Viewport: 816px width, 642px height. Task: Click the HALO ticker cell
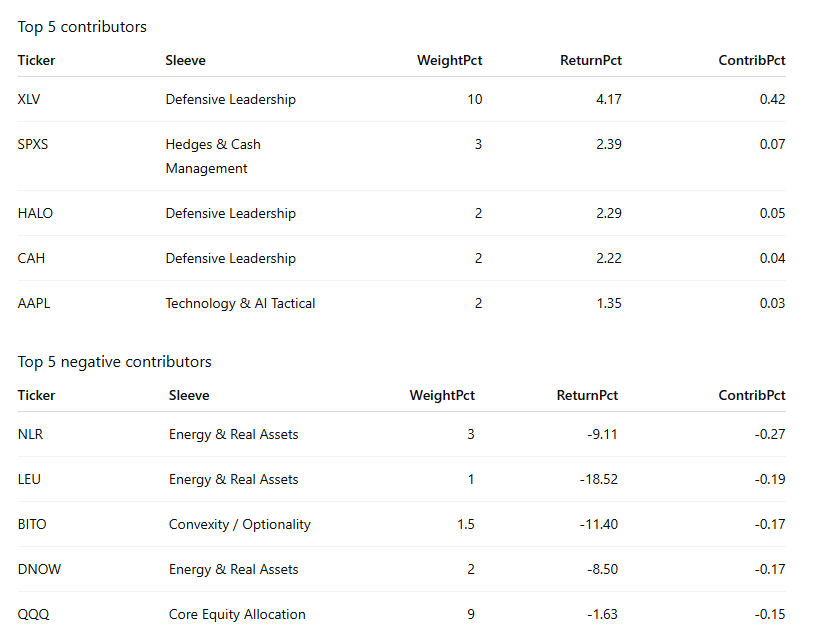(x=35, y=213)
